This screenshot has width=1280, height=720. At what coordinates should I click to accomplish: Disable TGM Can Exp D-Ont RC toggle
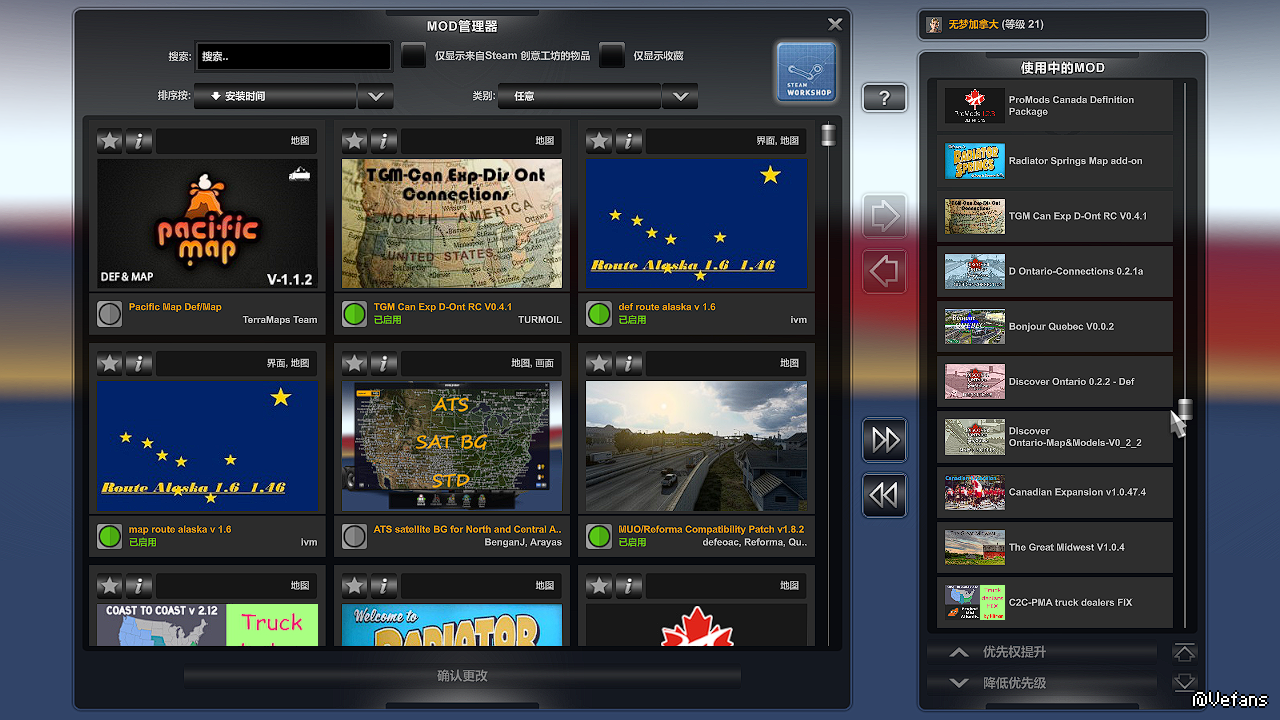(x=354, y=314)
